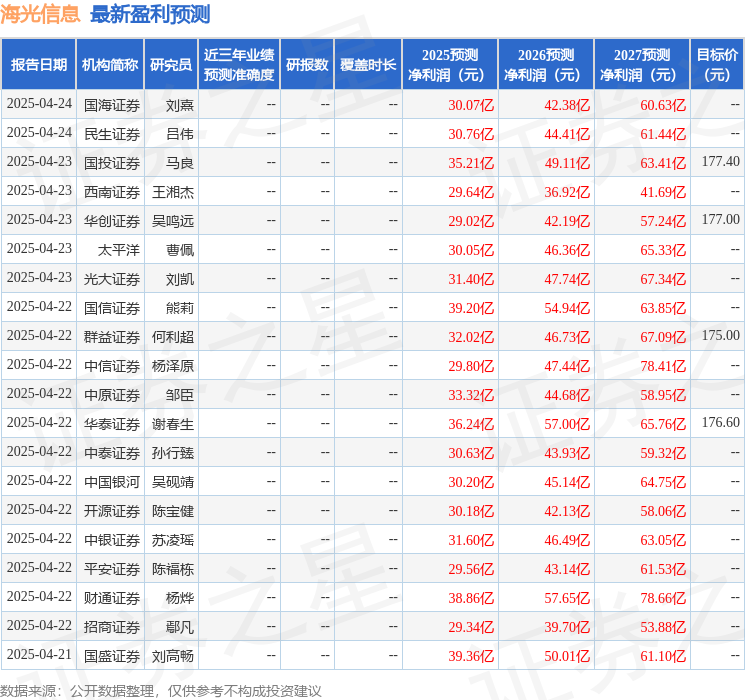The height and width of the screenshot is (700, 745).
Task: Select the 中银证券 institution cell
Action: pos(112,540)
